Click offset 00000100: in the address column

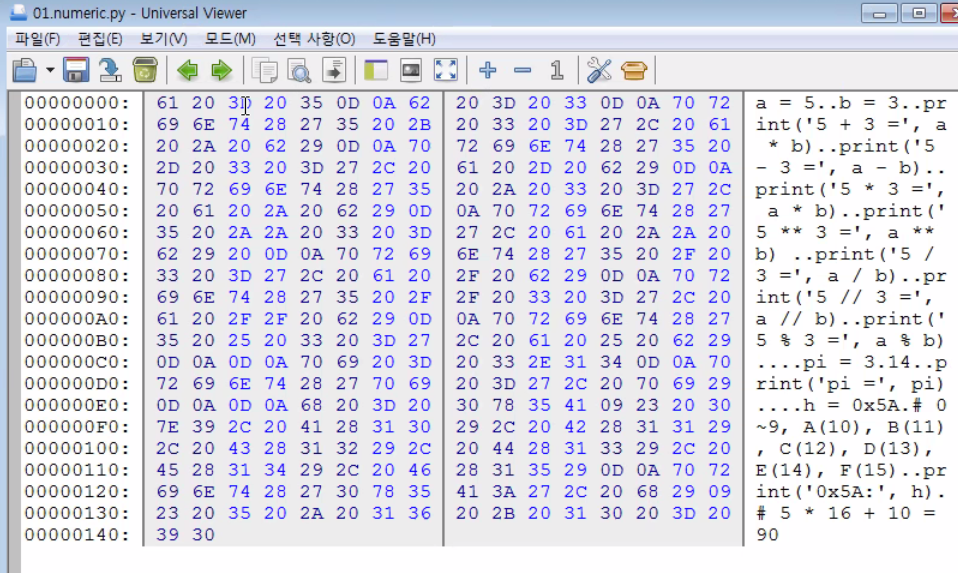(77, 448)
